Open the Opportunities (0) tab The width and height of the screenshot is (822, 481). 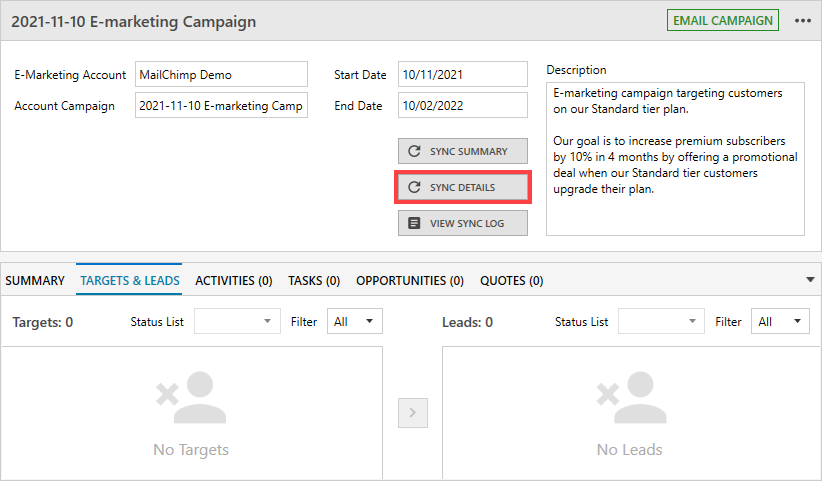coord(410,281)
